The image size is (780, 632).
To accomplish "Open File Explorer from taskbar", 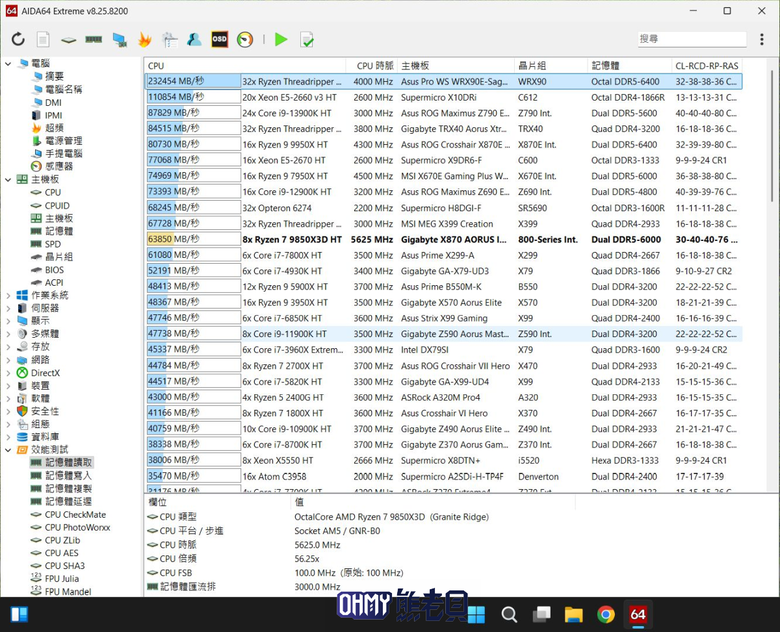I will click(x=573, y=615).
